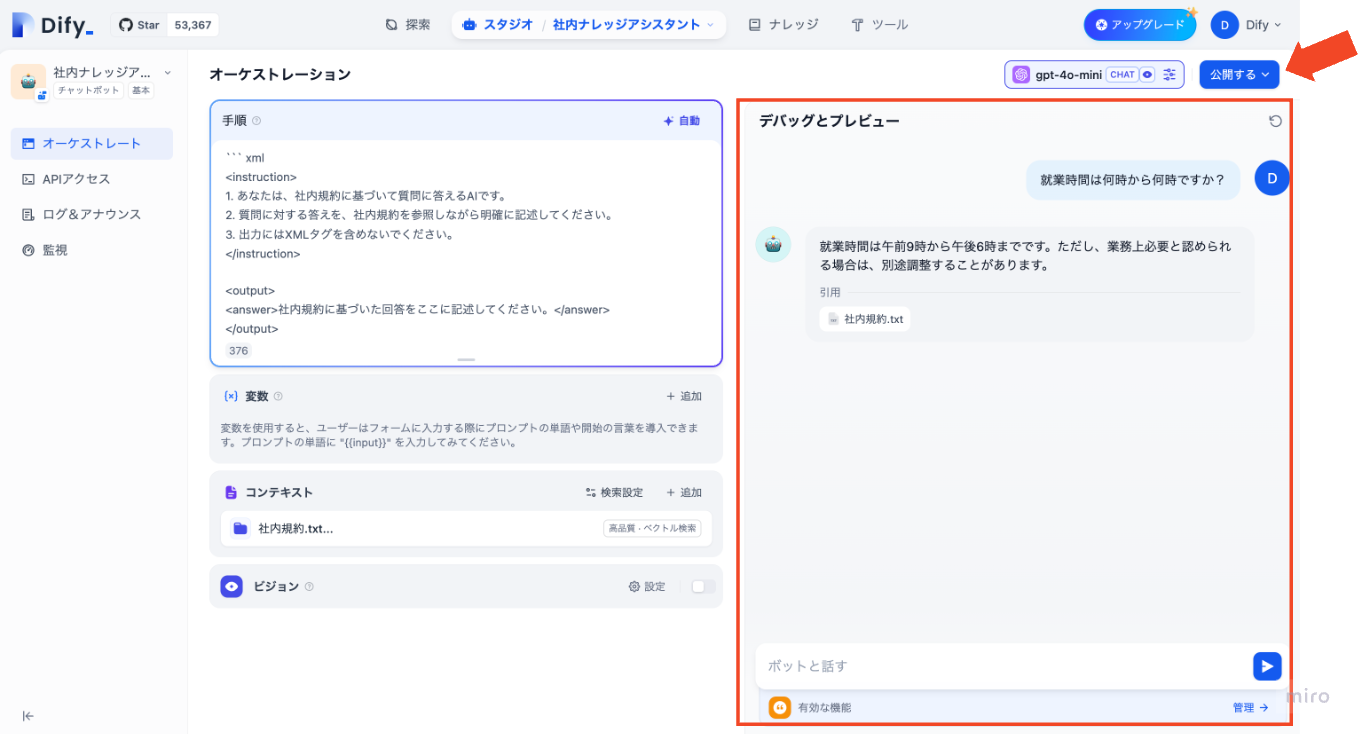Click the チャットボット tag under app name

coord(88,90)
